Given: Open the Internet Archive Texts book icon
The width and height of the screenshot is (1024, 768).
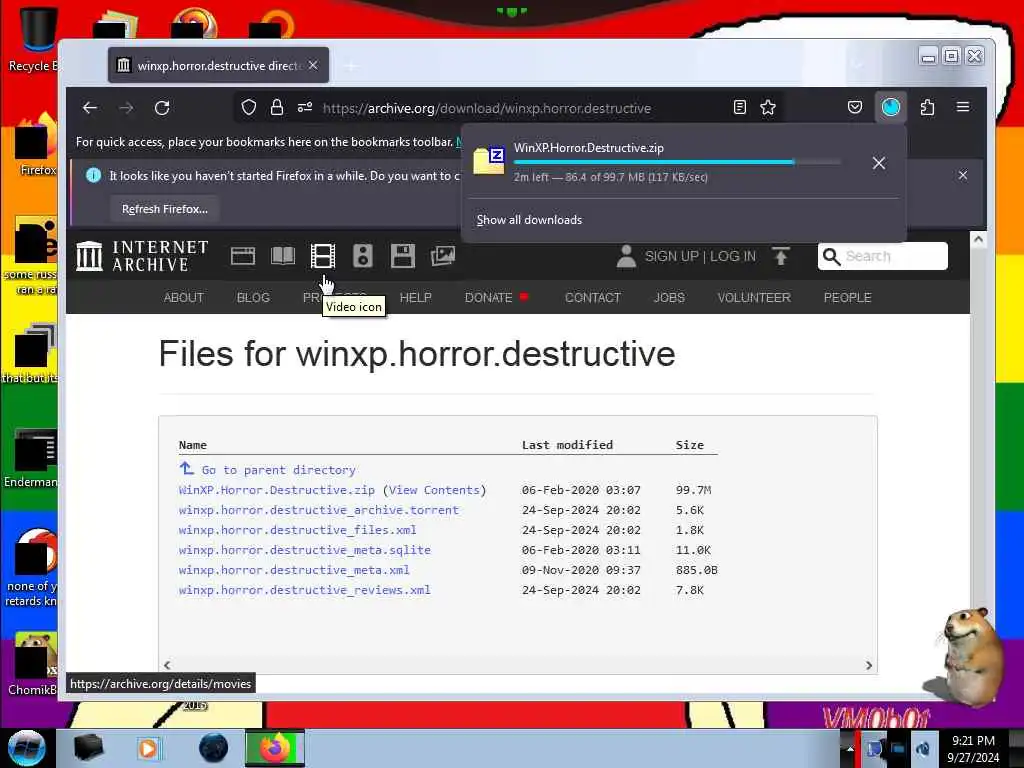Looking at the screenshot, I should (x=283, y=256).
